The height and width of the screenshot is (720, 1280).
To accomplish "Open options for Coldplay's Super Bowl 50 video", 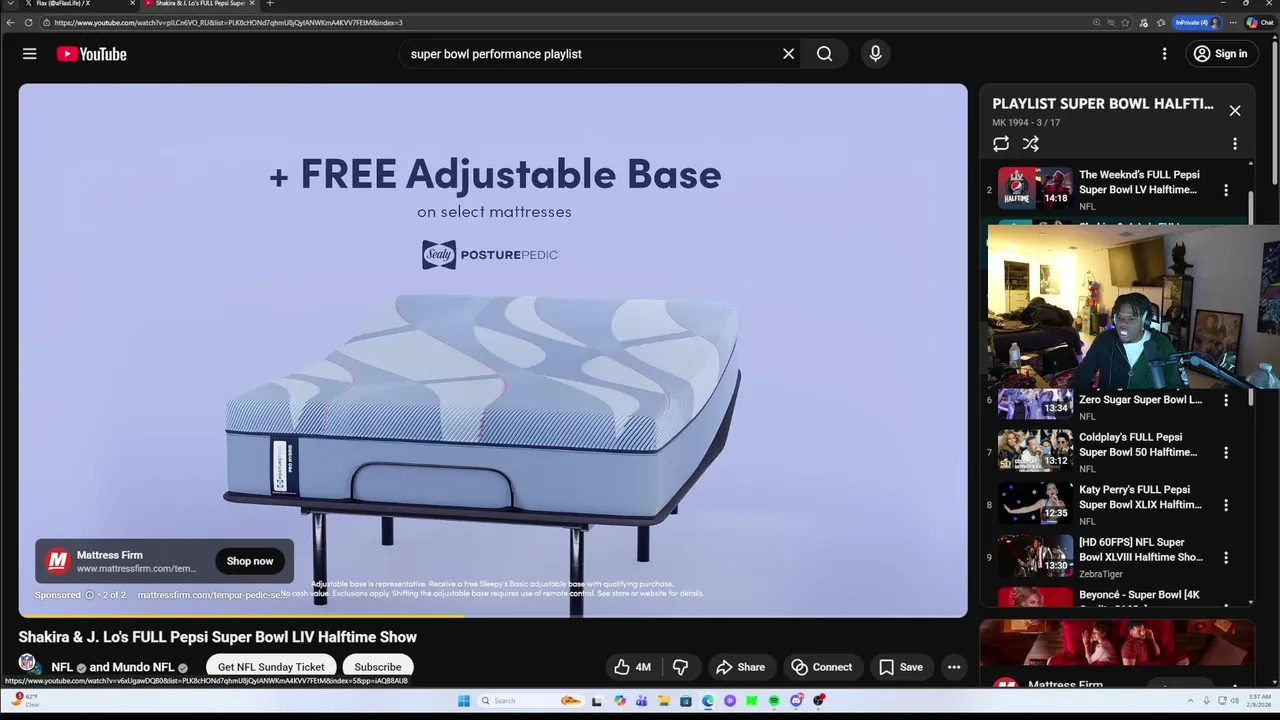I will pos(1226,453).
